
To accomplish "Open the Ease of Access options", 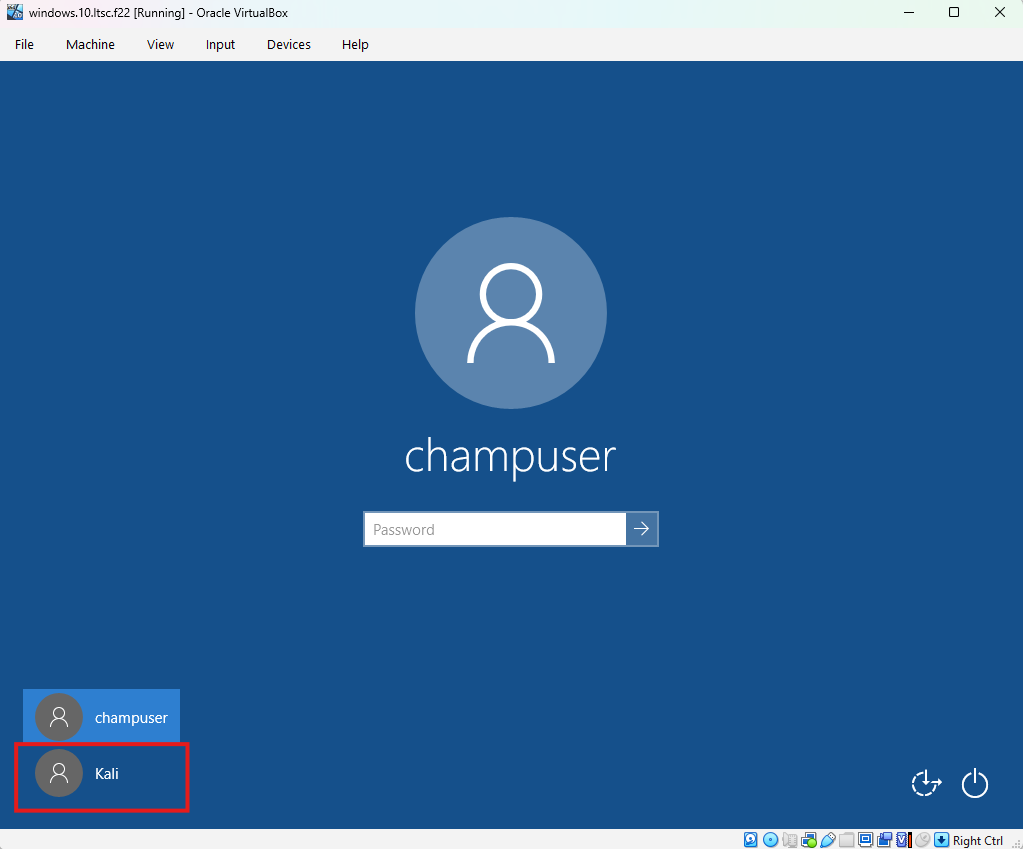I will coord(926,784).
